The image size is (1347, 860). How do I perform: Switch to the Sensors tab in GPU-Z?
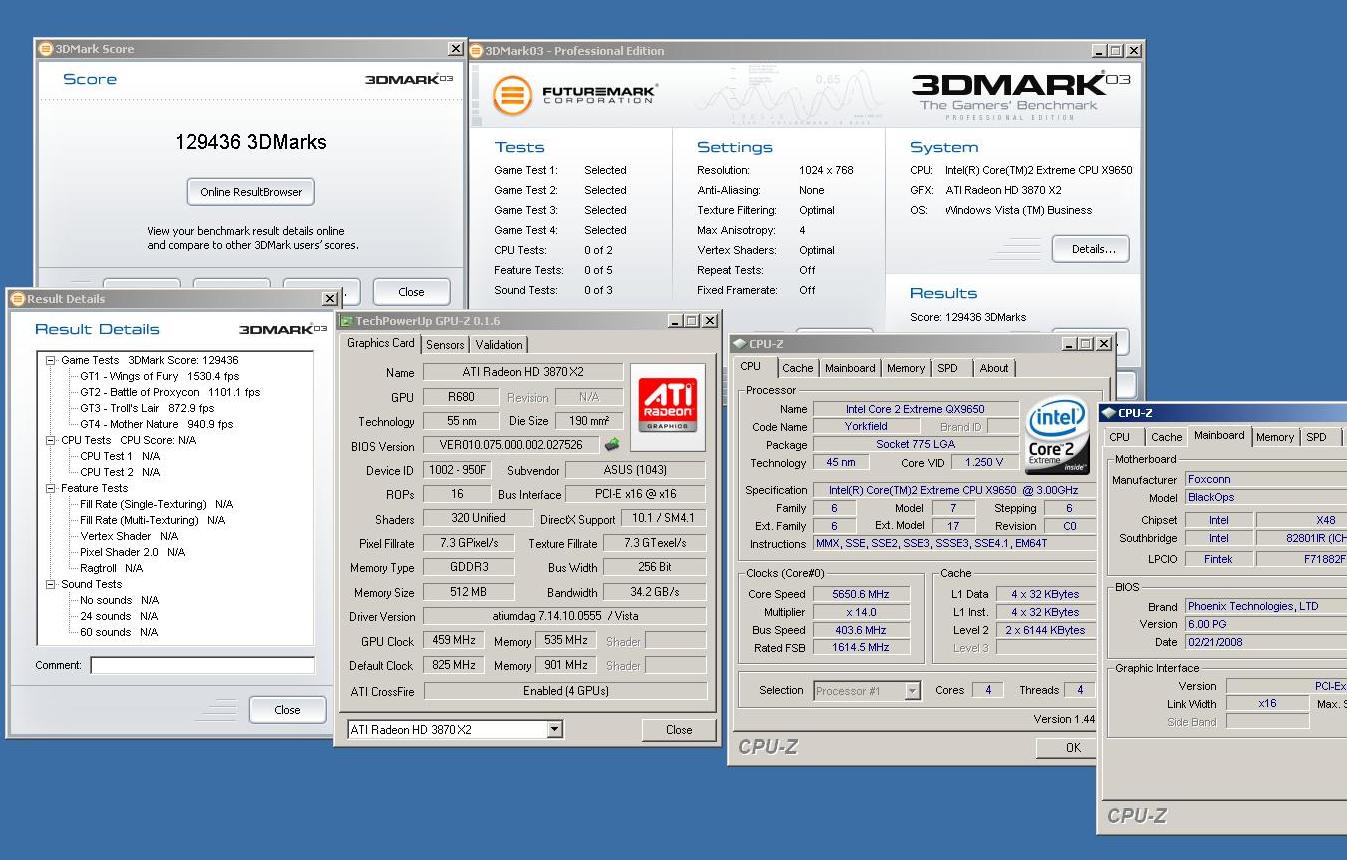click(445, 345)
